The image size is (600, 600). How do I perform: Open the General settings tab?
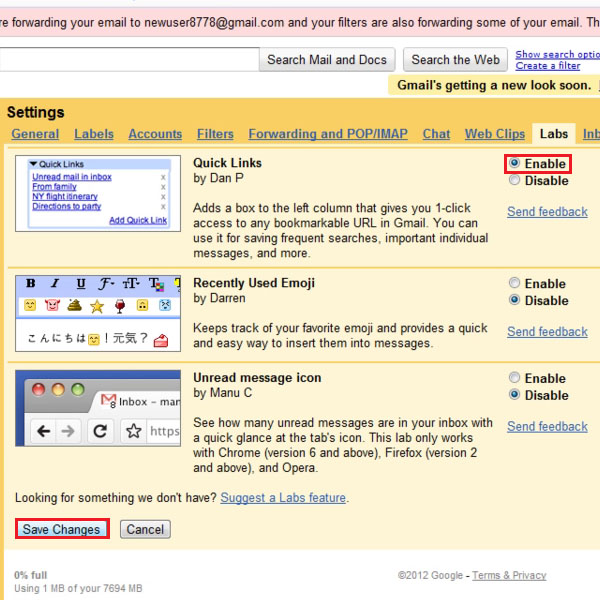coord(35,134)
